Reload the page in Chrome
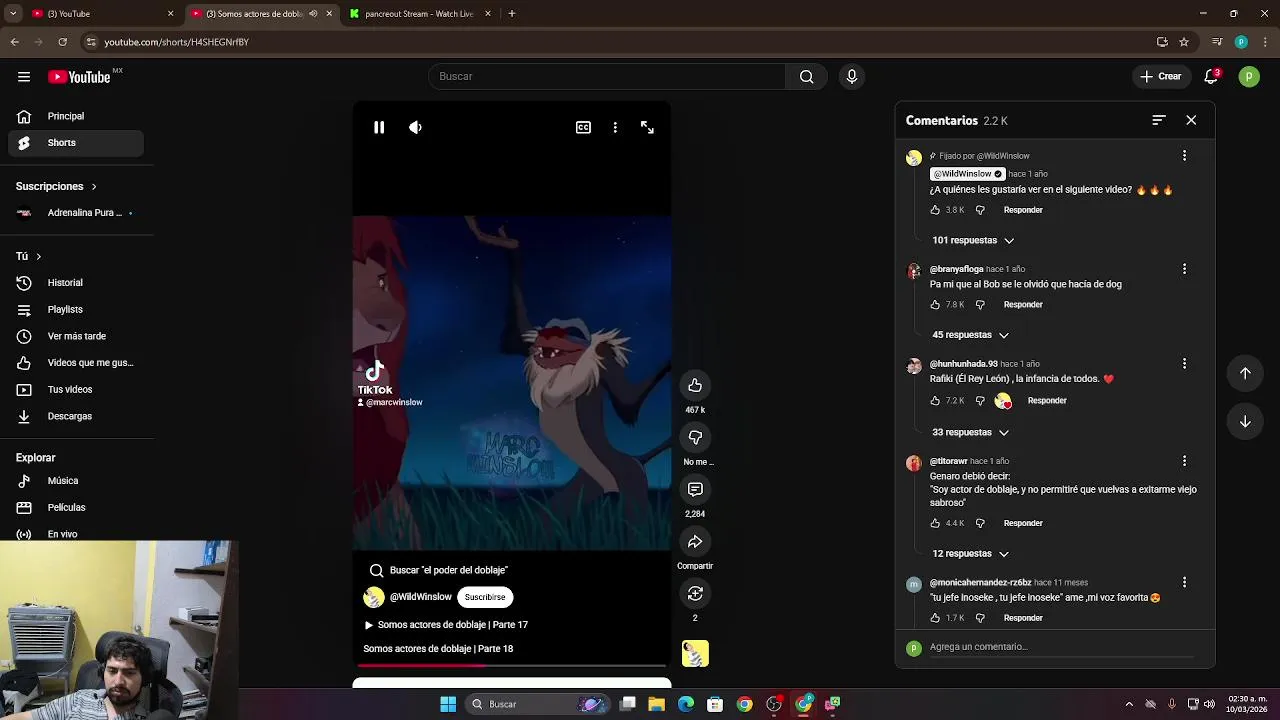Viewport: 1280px width, 720px height. (62, 42)
